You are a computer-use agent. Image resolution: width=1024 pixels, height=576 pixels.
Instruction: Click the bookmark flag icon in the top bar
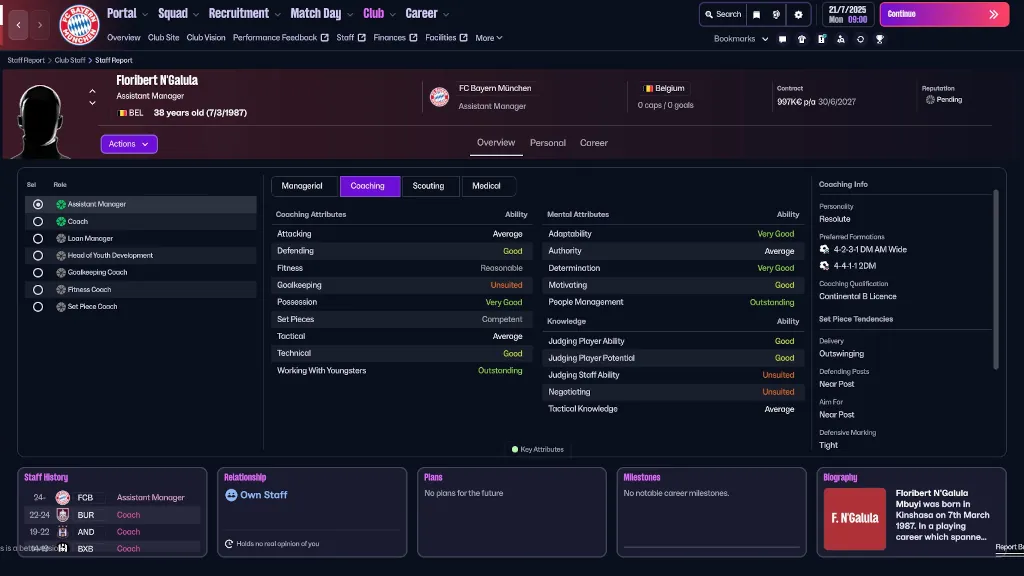point(757,14)
